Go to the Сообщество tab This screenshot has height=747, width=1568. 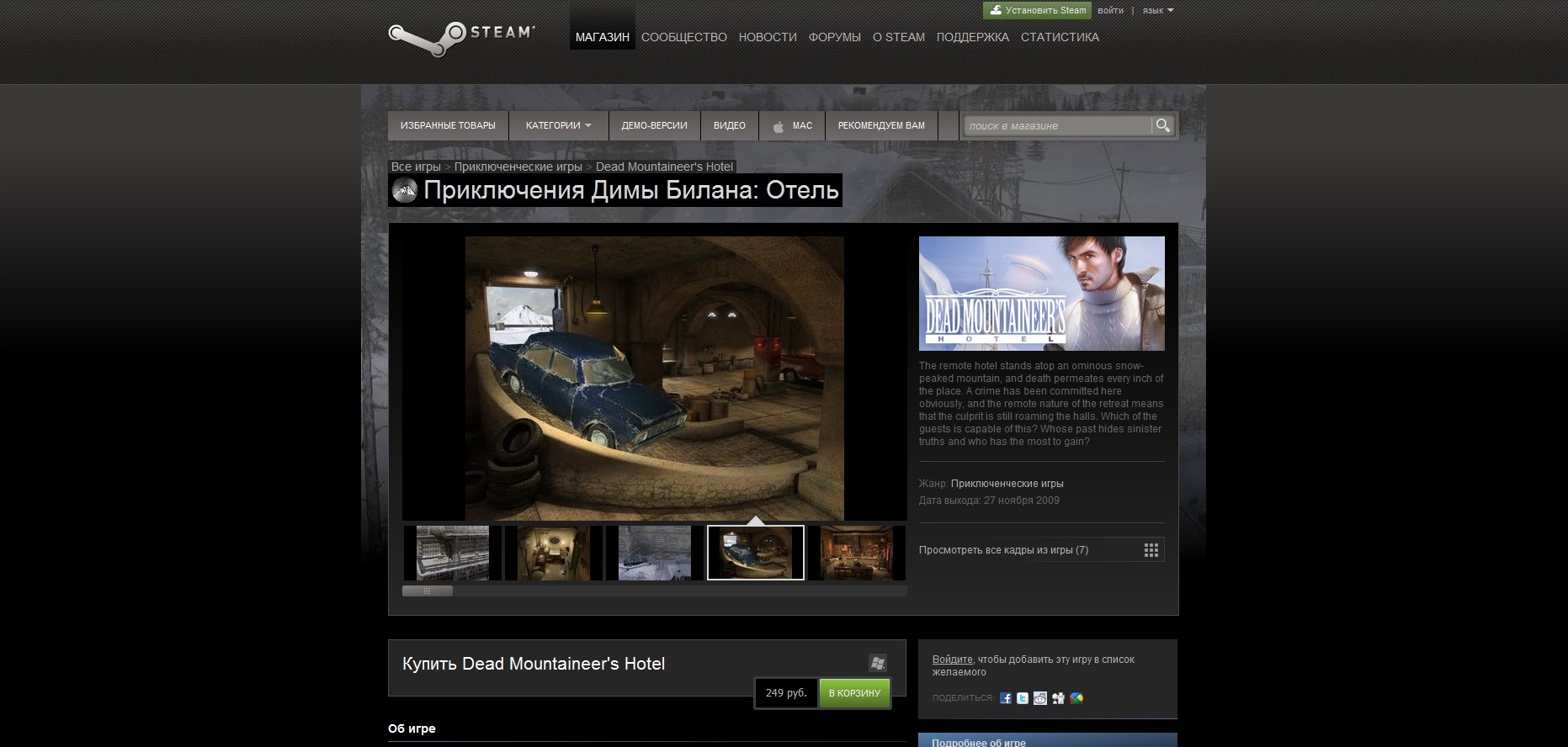coord(684,37)
